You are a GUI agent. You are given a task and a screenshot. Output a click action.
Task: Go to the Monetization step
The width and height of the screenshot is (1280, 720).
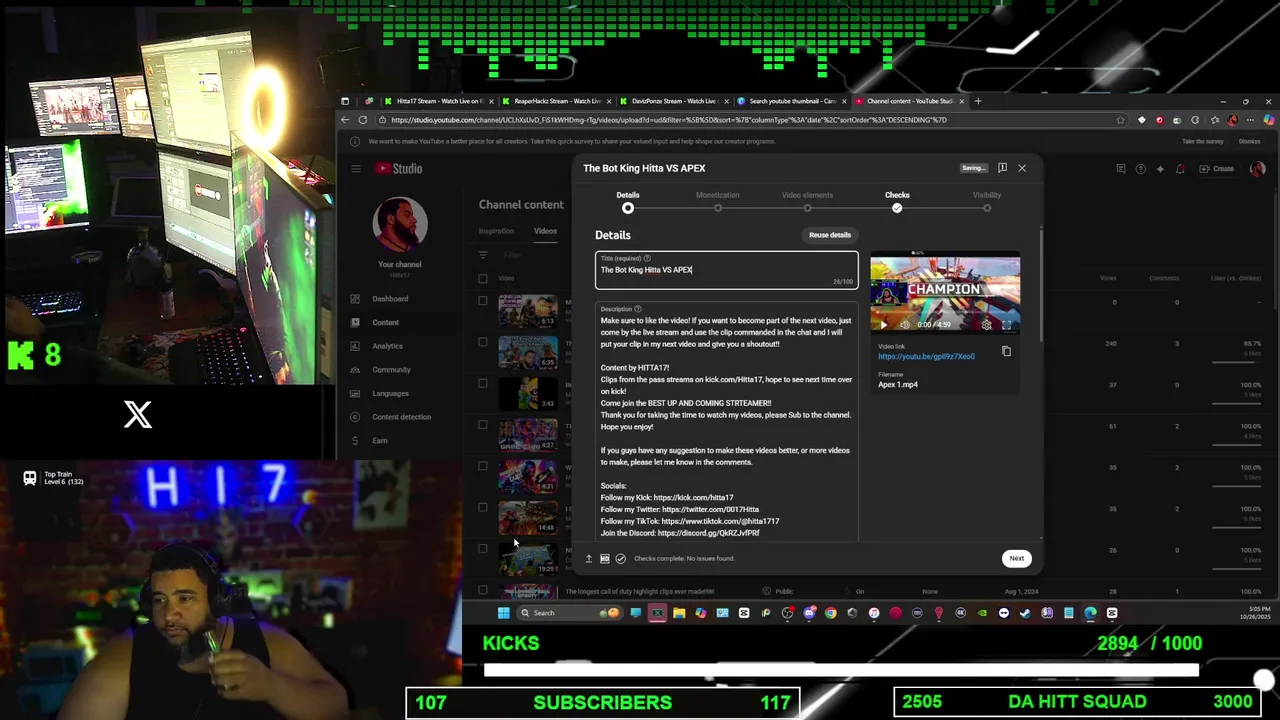coord(718,201)
